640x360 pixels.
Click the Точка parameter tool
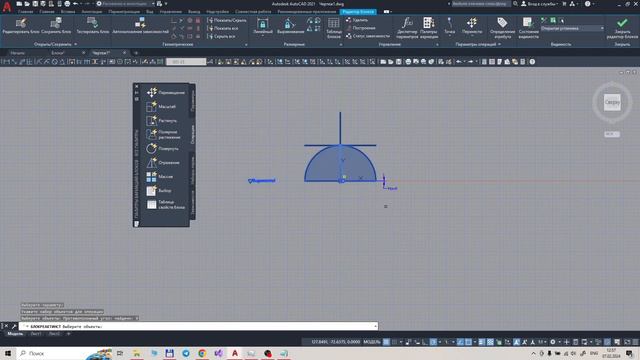(449, 25)
